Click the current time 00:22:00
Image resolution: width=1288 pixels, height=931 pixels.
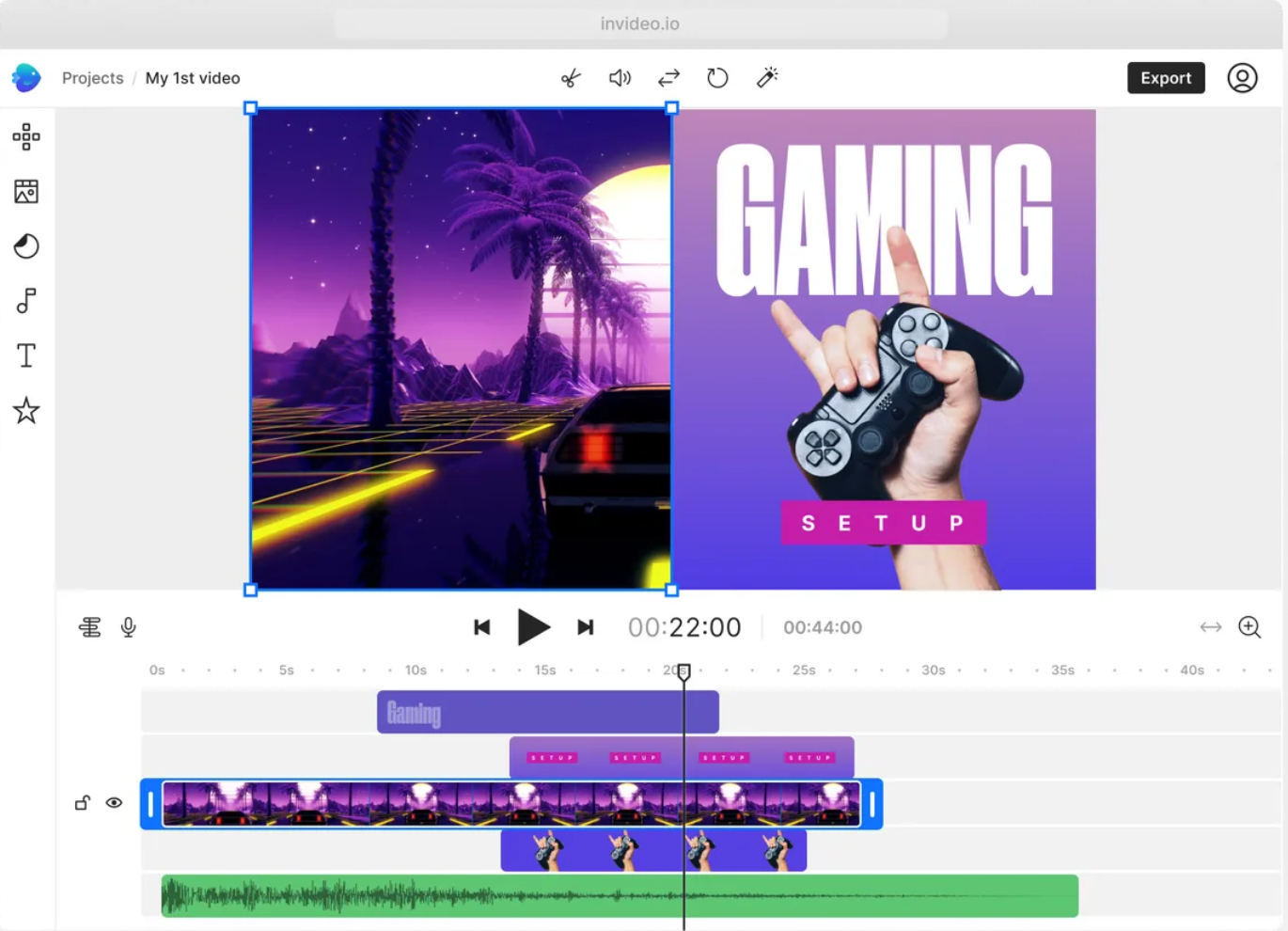[x=684, y=627]
